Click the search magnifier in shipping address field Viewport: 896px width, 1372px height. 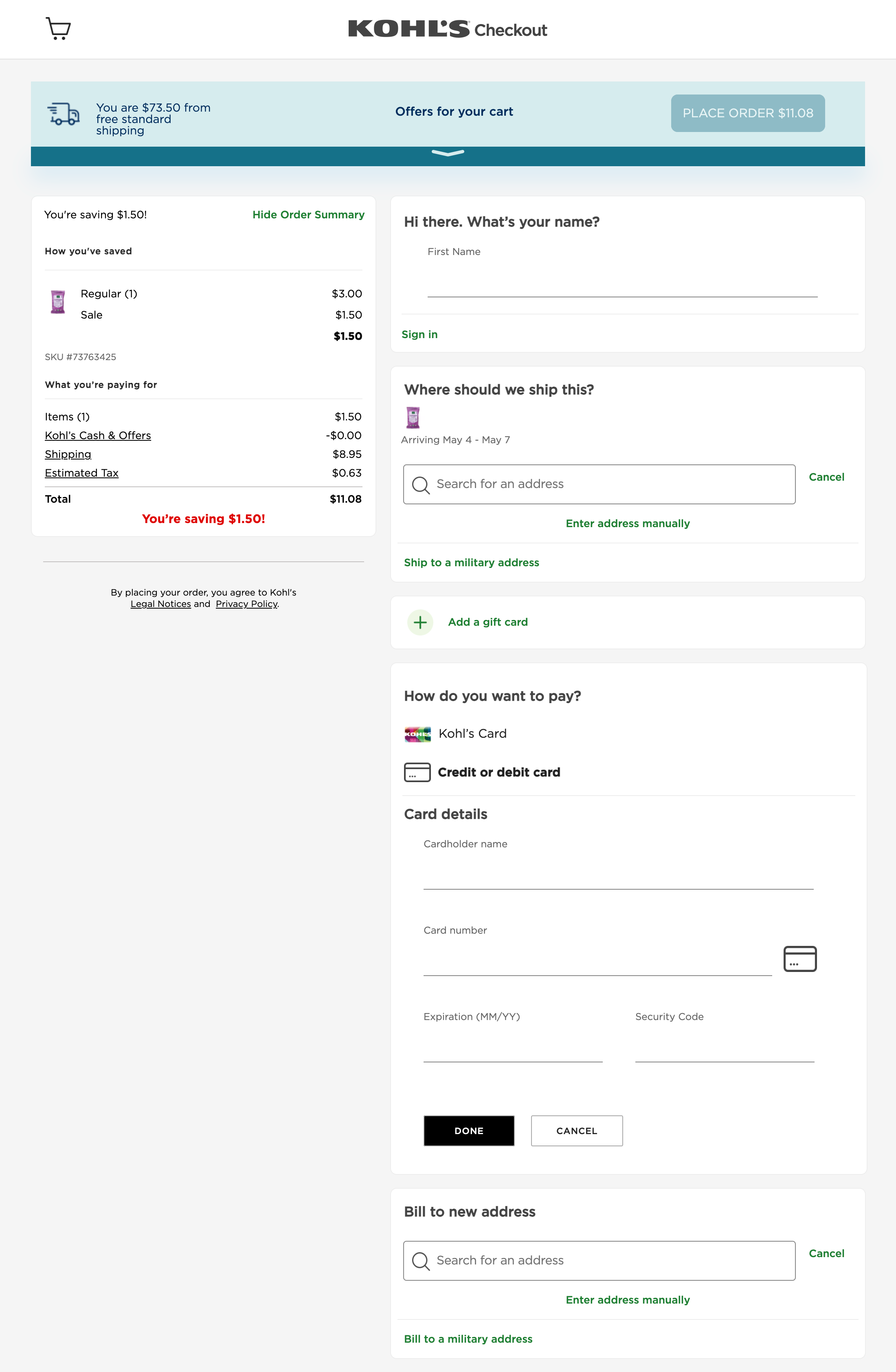pyautogui.click(x=421, y=485)
